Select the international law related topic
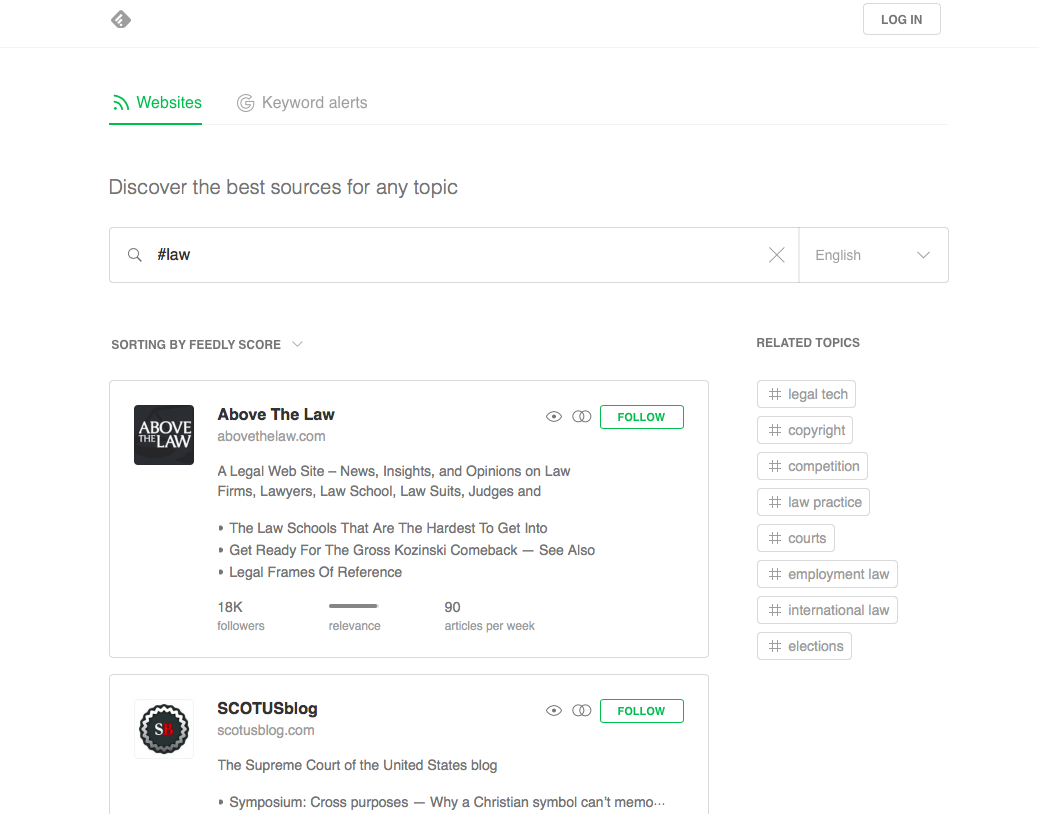This screenshot has height=814, width=1039. point(827,610)
